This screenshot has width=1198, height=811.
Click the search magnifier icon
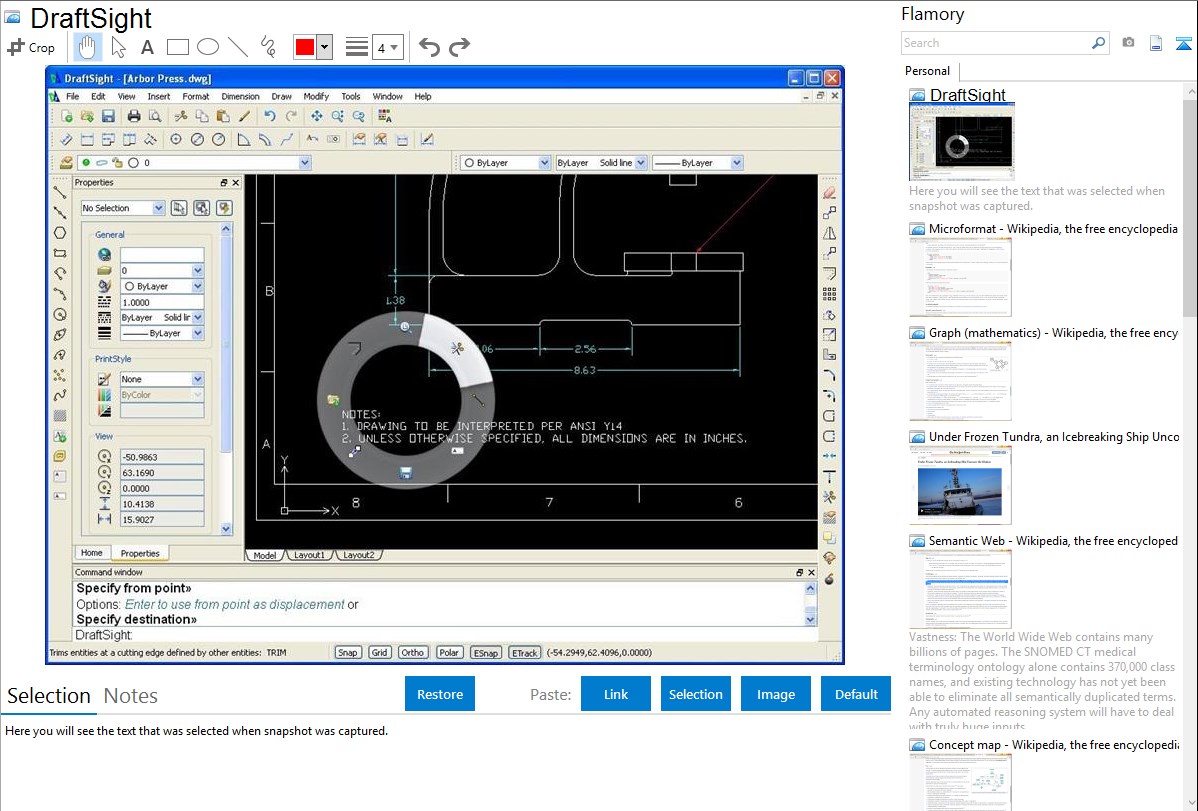(x=1098, y=43)
